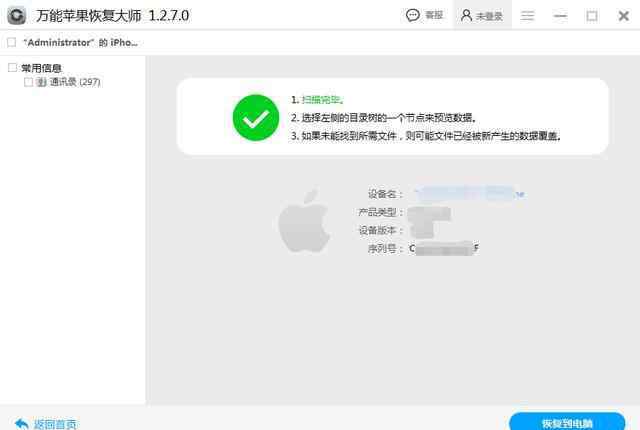Click the return arrow icon at bottom left

coord(21,423)
